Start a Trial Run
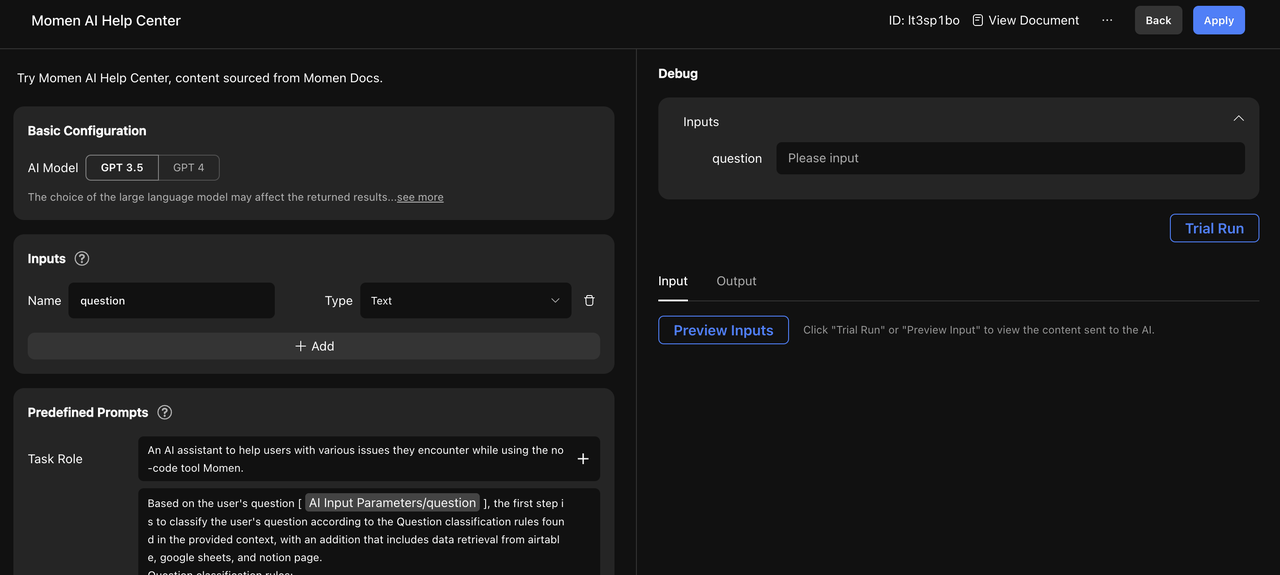Screen dimensions: 1280x575 click(1214, 228)
